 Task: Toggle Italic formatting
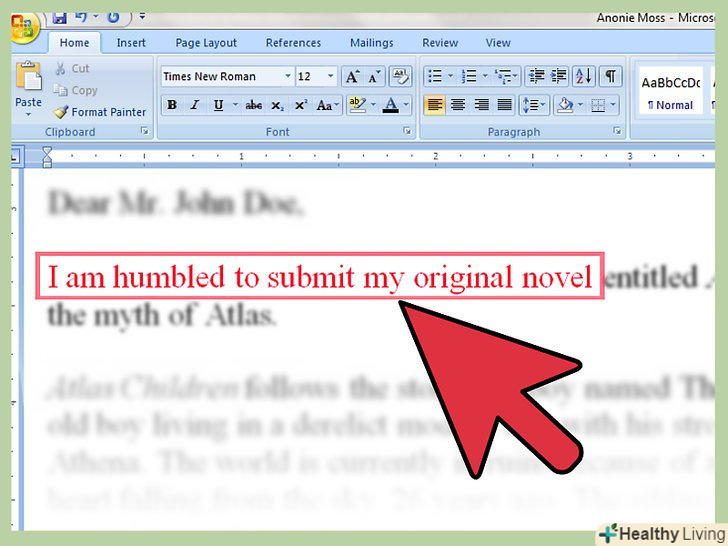(x=194, y=105)
